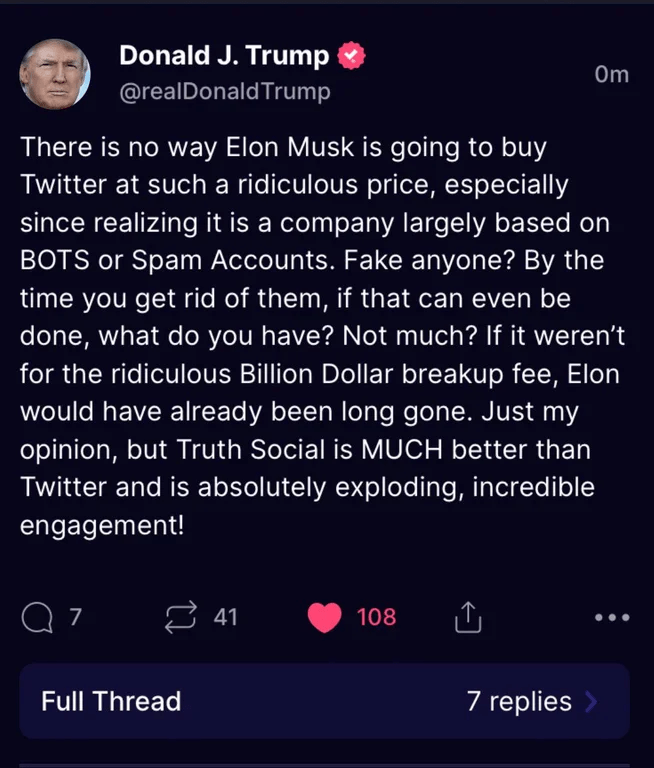The height and width of the screenshot is (768, 654).
Task: Unlike the post with the heart icon
Action: tap(324, 617)
